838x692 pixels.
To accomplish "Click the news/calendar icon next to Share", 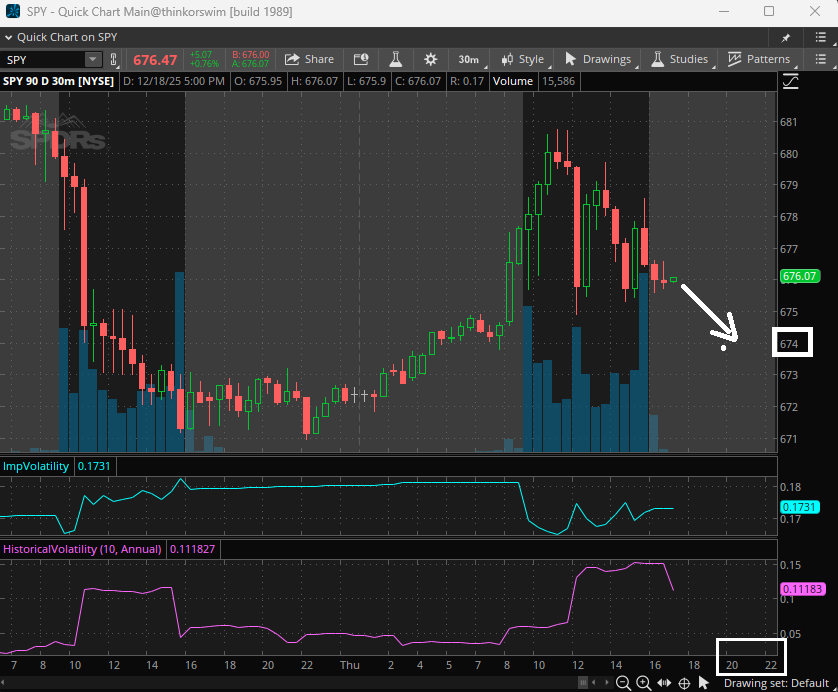I will coord(361,59).
